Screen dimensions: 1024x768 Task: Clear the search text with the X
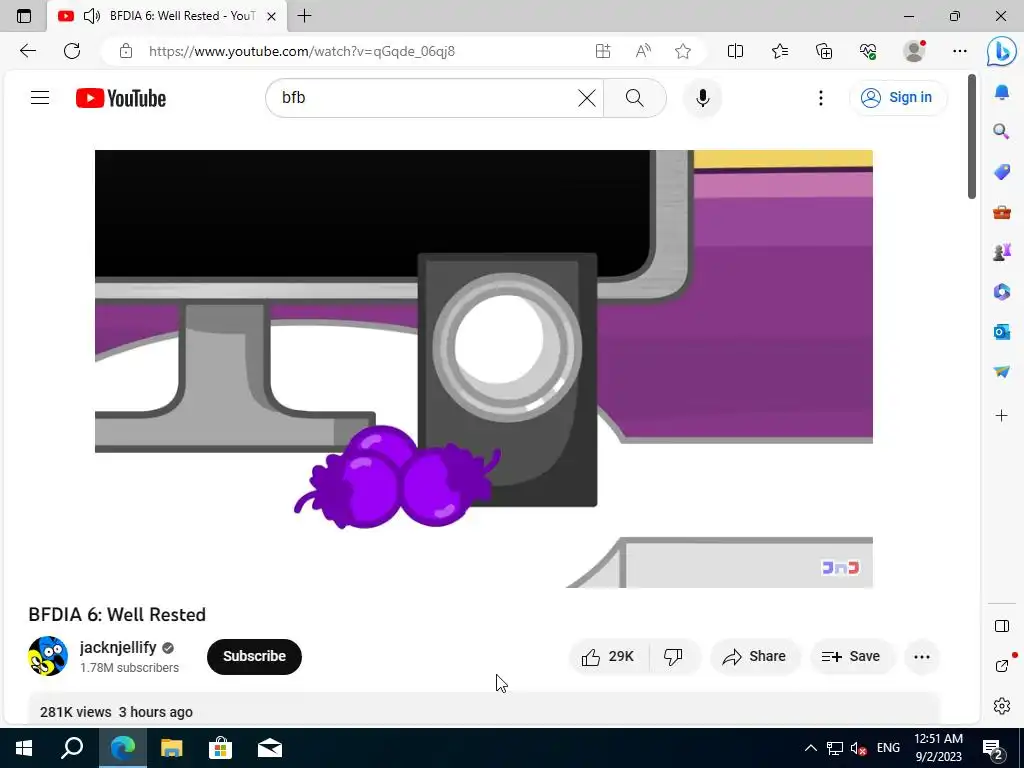[x=586, y=98]
